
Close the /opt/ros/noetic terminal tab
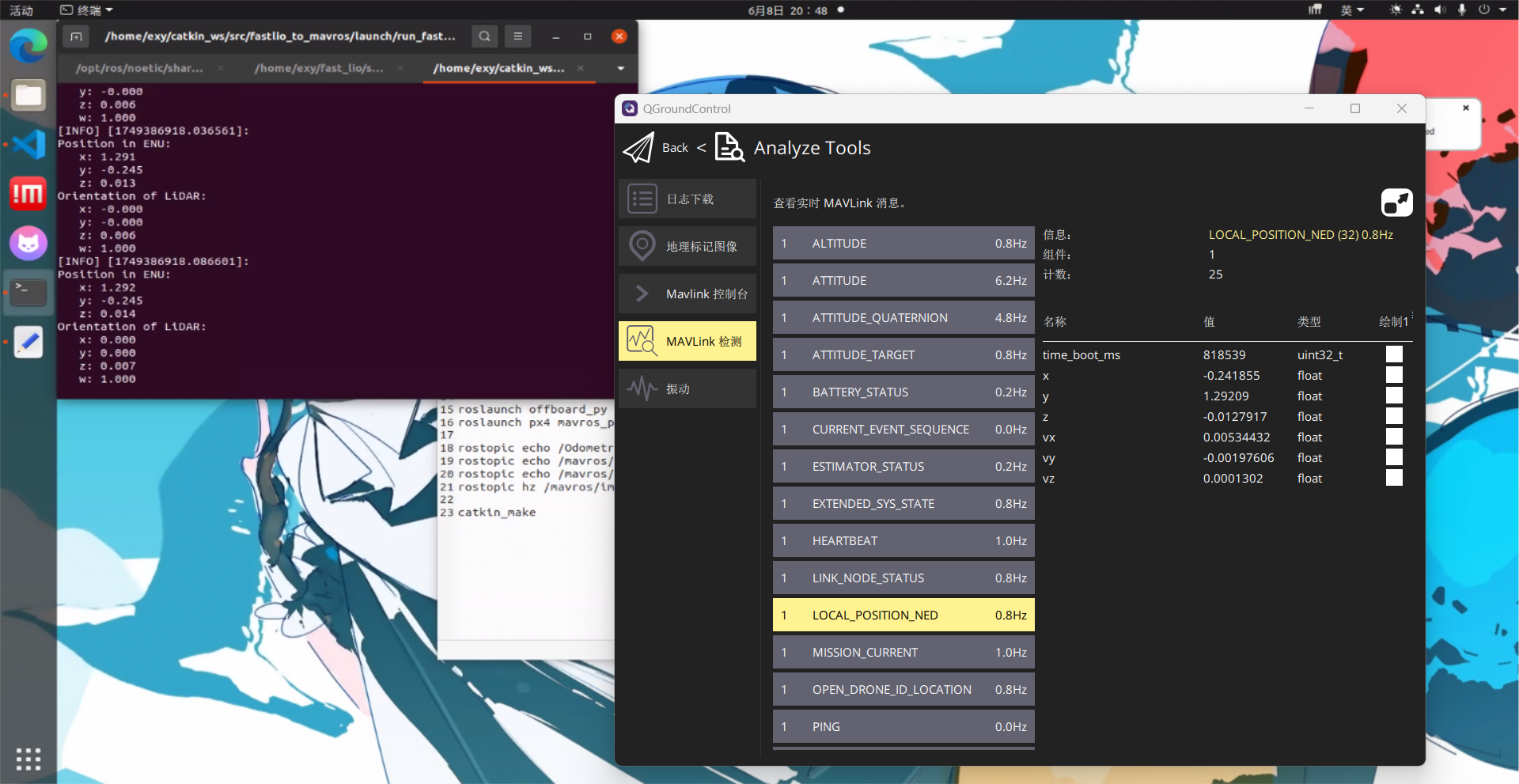tap(221, 69)
